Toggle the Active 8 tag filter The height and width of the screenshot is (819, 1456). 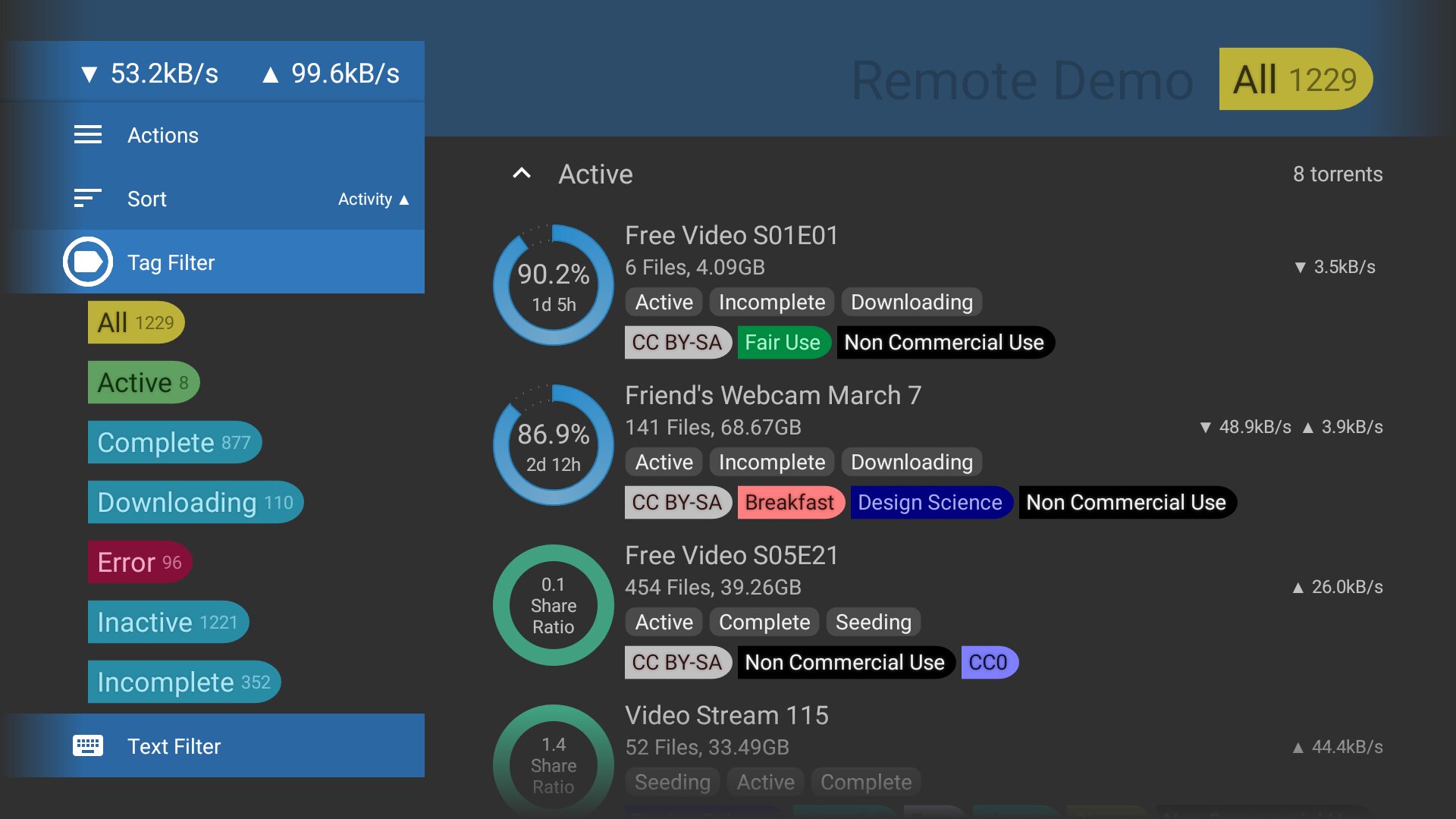click(x=143, y=382)
